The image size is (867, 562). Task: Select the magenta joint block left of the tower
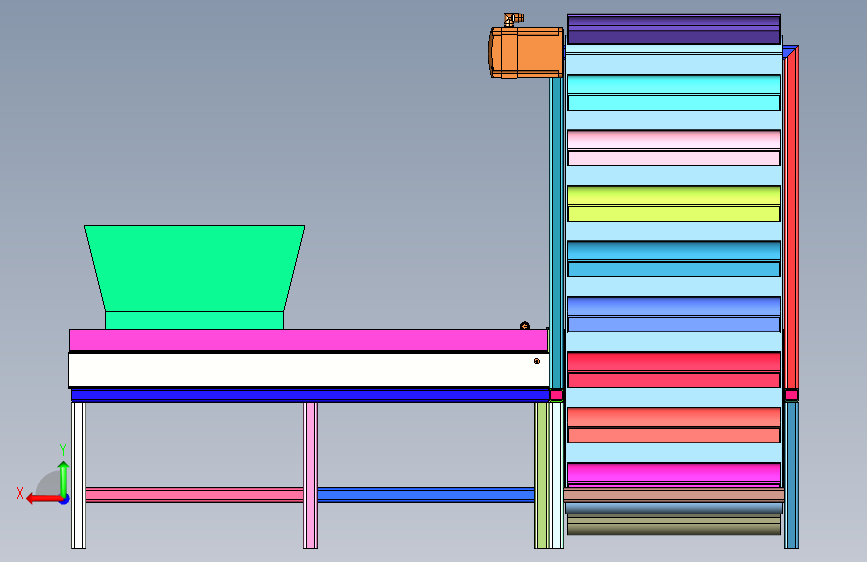[556, 395]
